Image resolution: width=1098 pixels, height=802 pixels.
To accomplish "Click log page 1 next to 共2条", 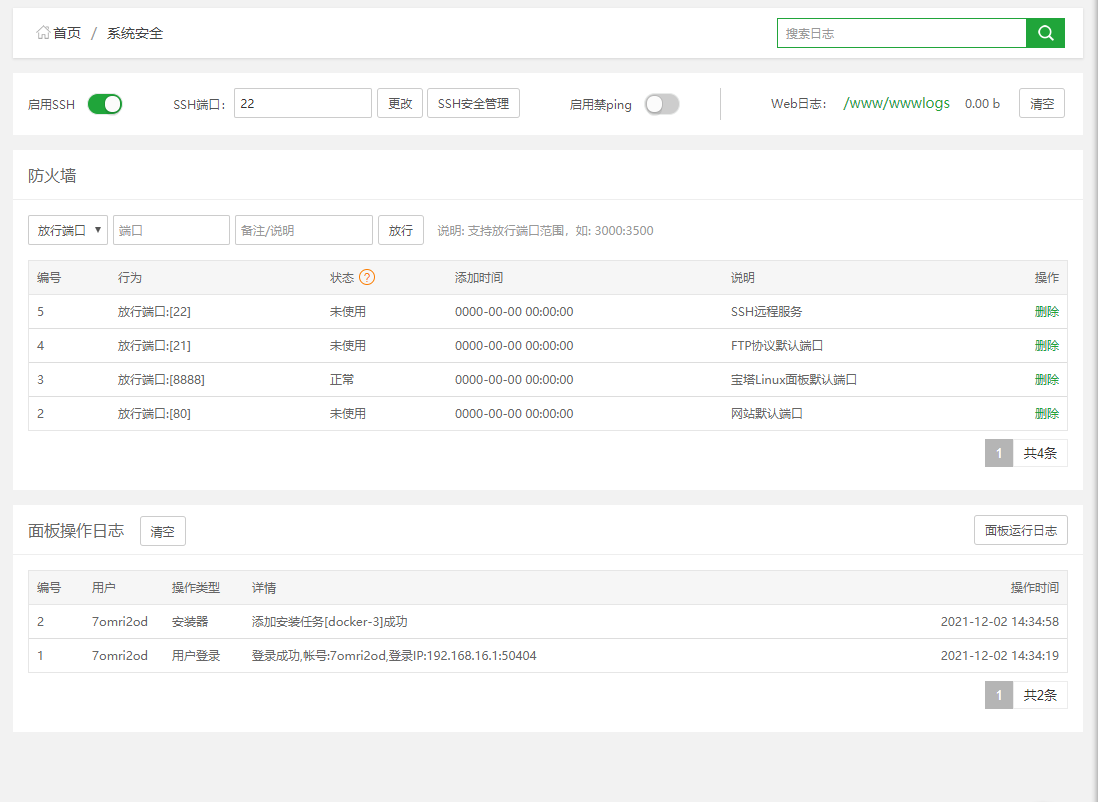I will pos(999,695).
